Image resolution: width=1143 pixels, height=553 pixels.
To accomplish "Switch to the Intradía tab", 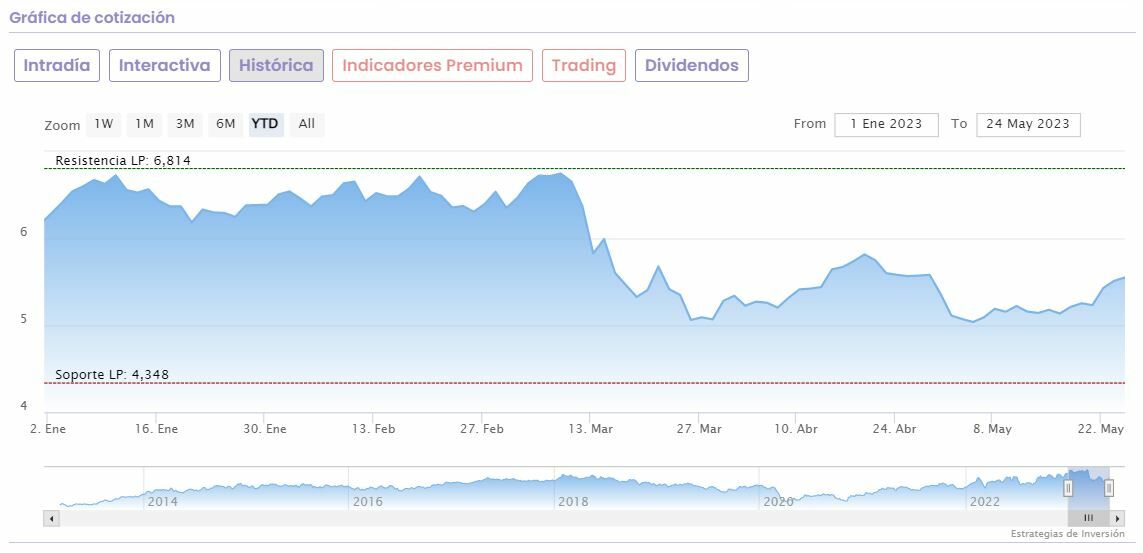I will click(57, 66).
